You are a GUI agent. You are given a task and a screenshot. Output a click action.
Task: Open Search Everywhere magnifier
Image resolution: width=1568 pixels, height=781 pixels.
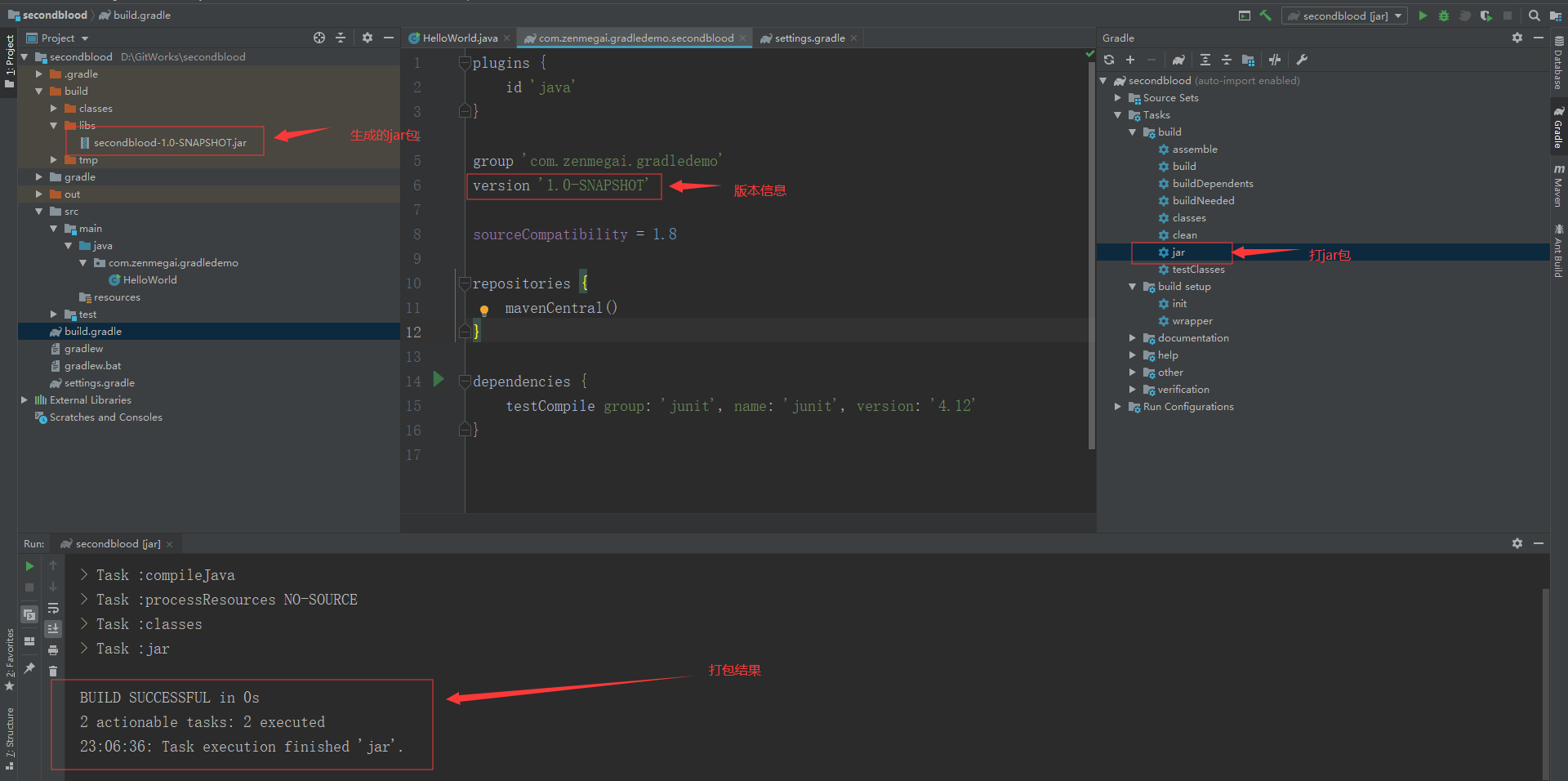pos(1535,16)
